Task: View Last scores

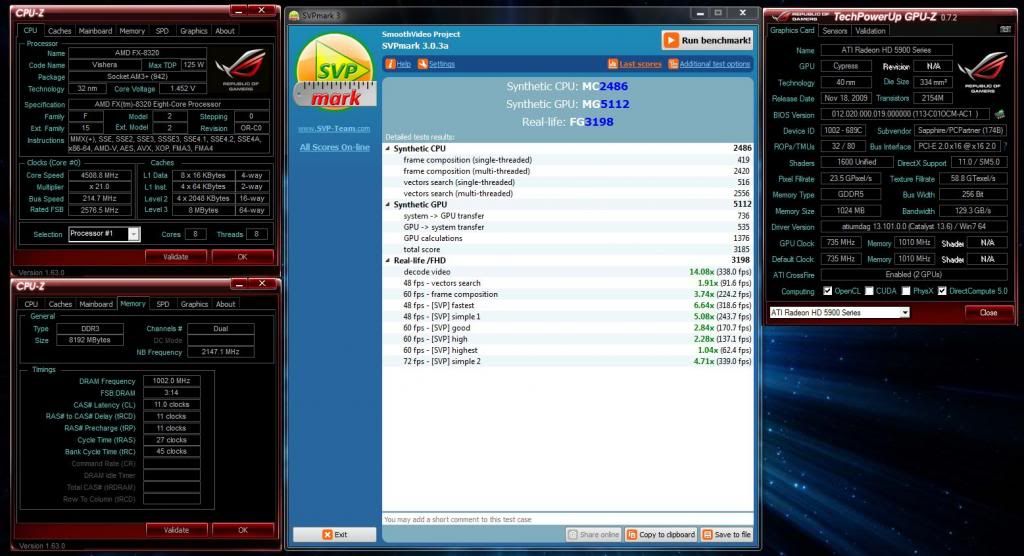Action: click(640, 64)
